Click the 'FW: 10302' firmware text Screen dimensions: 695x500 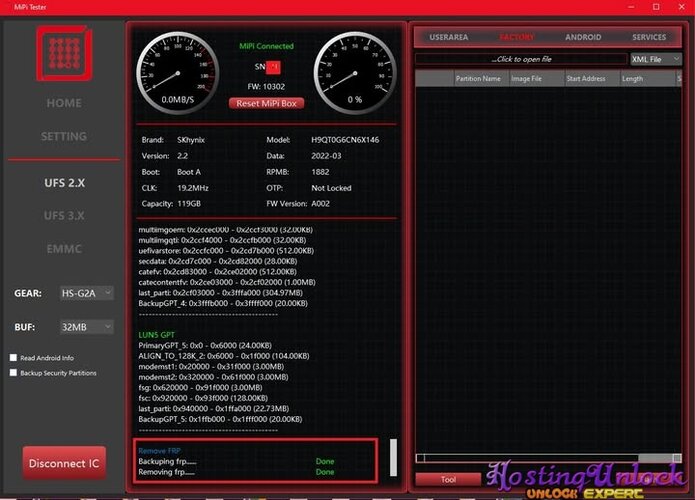266,86
